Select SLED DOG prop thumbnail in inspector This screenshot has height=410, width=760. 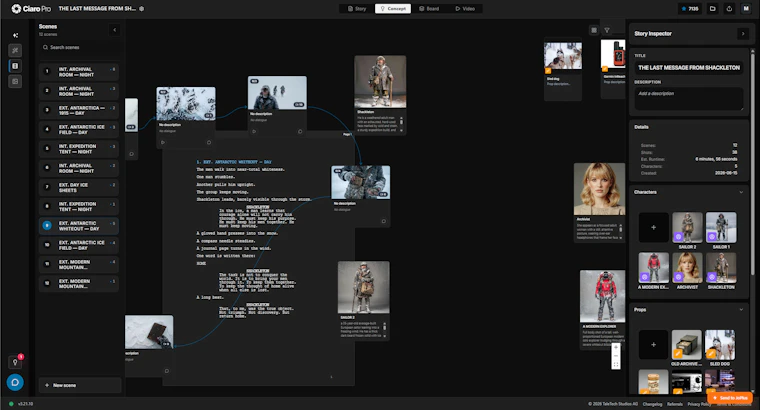pos(721,345)
